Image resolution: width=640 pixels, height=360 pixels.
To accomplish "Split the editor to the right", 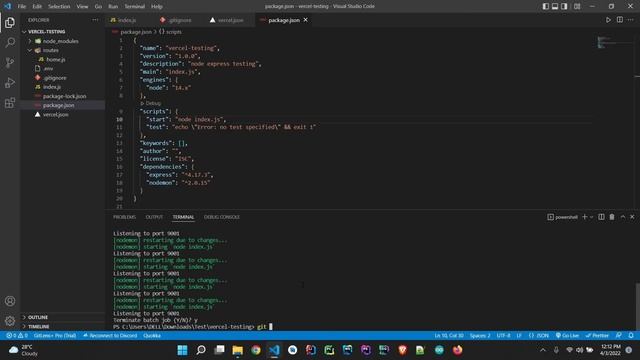I will pyautogui.click(x=620, y=20).
